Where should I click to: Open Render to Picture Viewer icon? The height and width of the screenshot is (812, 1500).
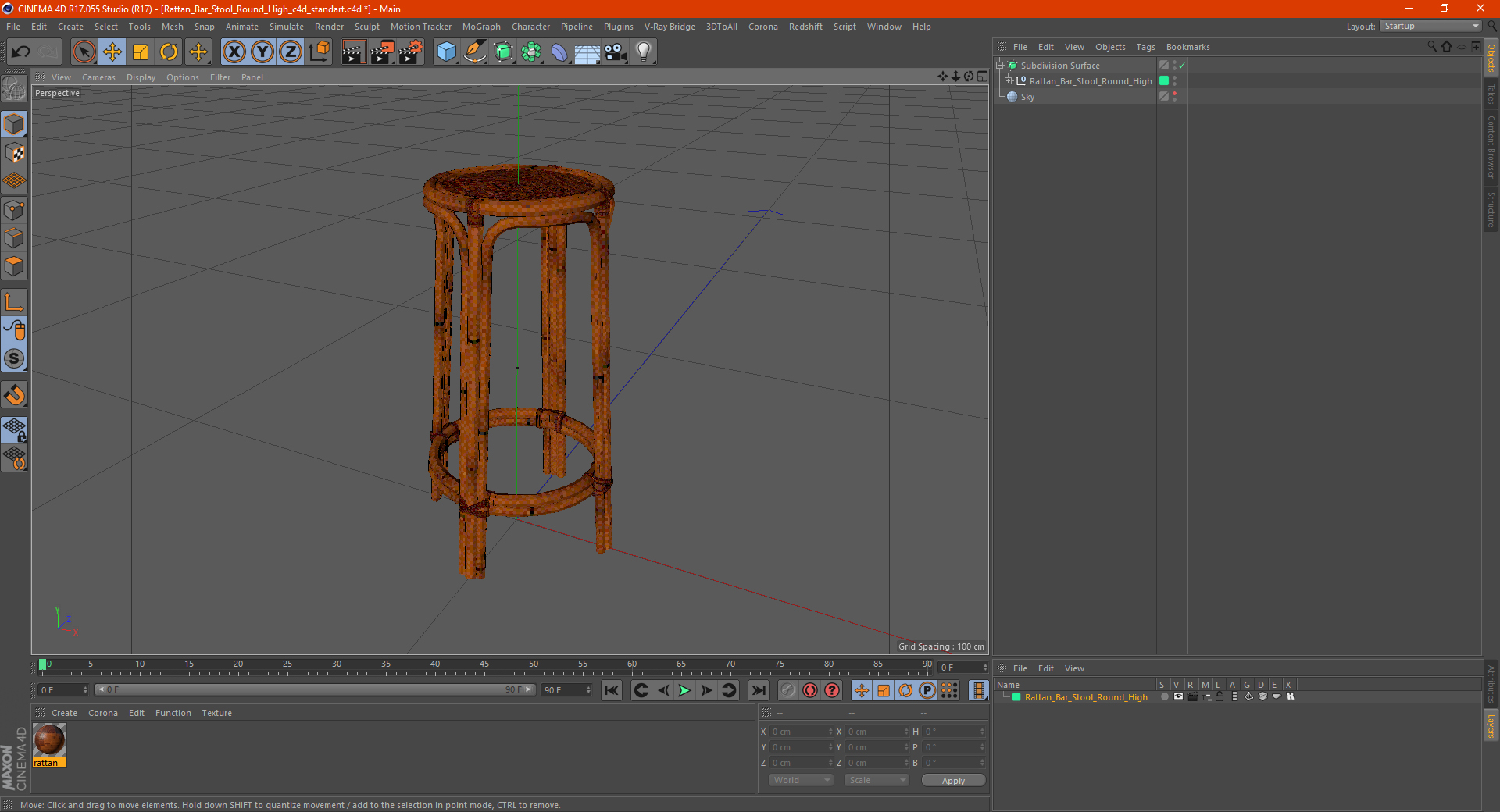click(382, 52)
